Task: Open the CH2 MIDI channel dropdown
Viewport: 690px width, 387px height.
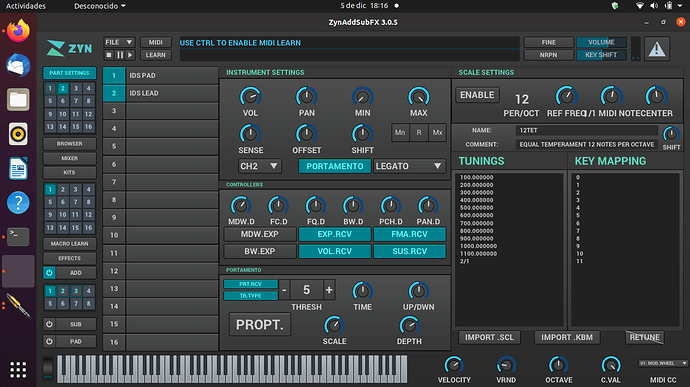Action: (x=260, y=166)
